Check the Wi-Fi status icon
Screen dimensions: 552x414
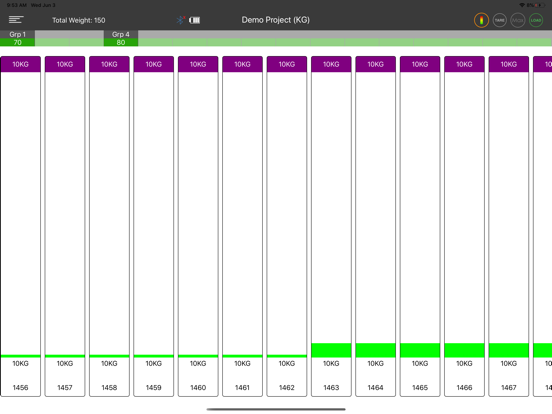click(522, 5)
